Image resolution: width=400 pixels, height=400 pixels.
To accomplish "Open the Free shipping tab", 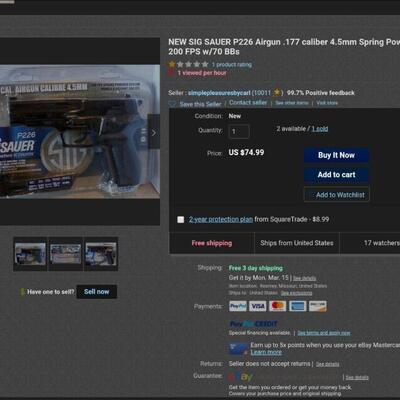I will 212,243.
